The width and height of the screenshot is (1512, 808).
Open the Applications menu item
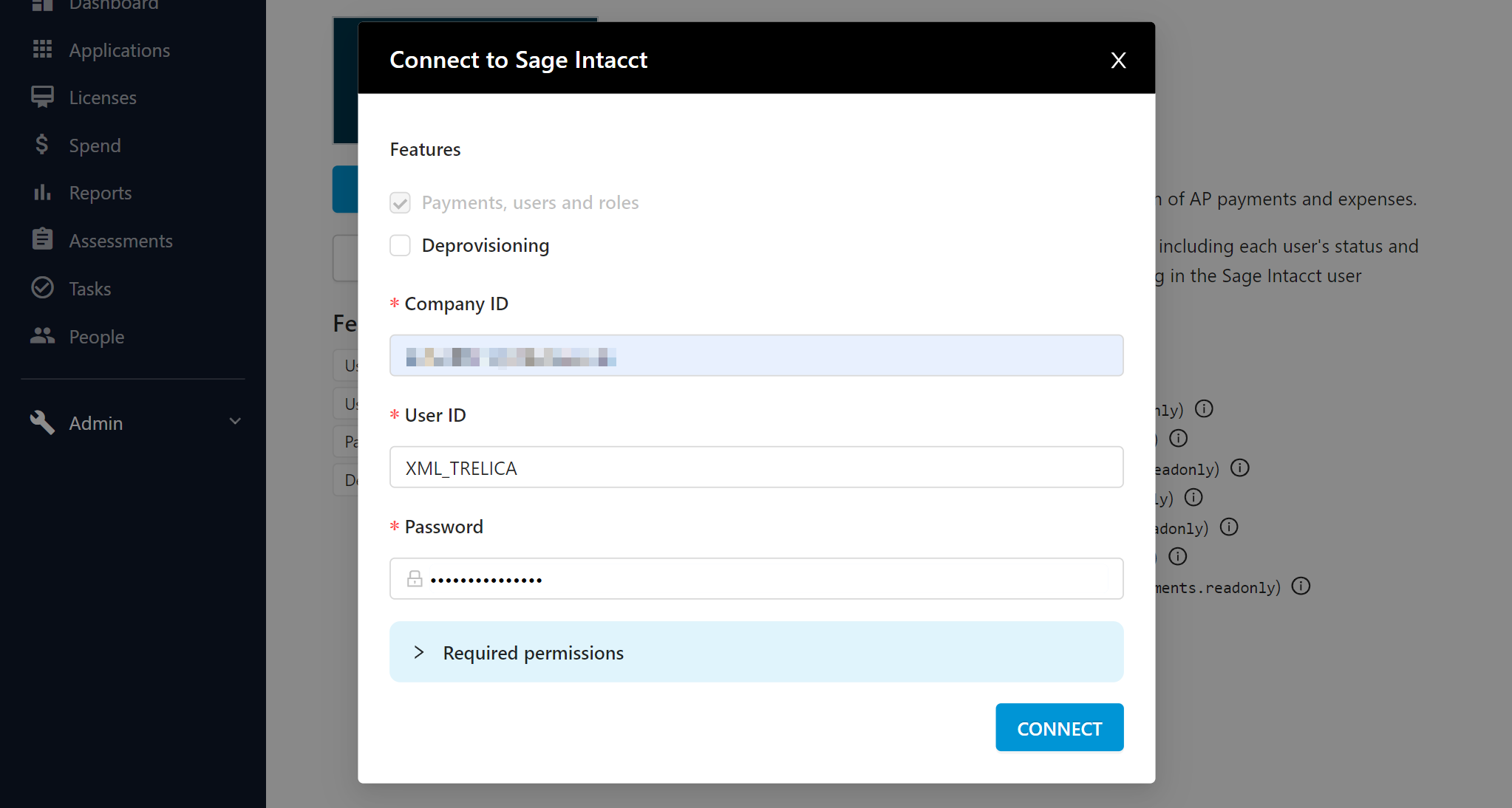coord(119,50)
